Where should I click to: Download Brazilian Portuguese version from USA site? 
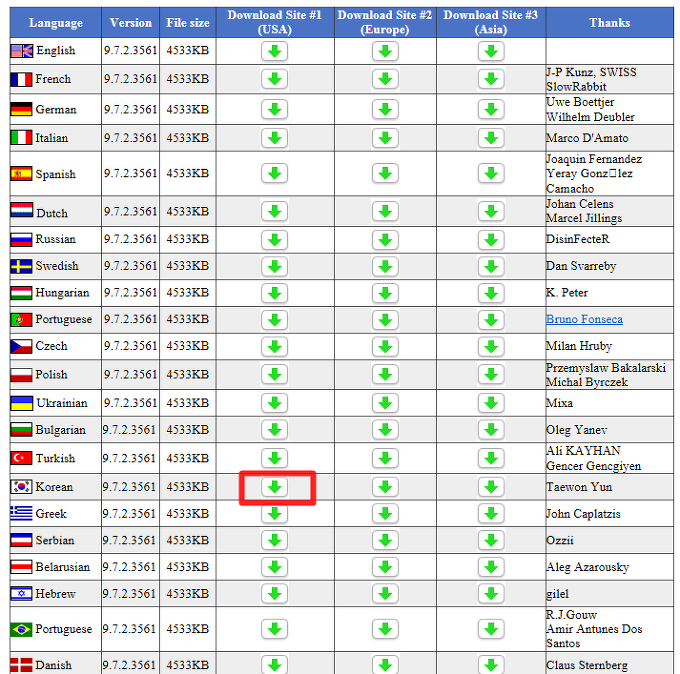(275, 629)
